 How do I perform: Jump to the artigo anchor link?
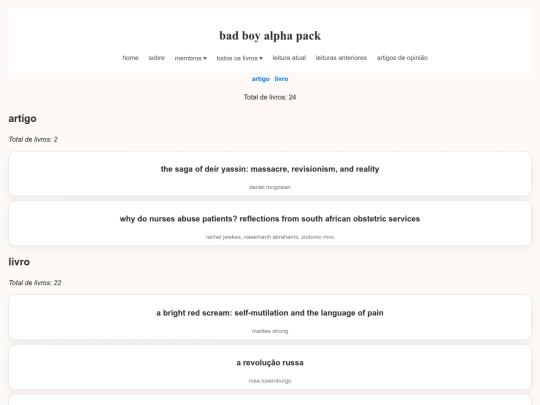coord(260,79)
